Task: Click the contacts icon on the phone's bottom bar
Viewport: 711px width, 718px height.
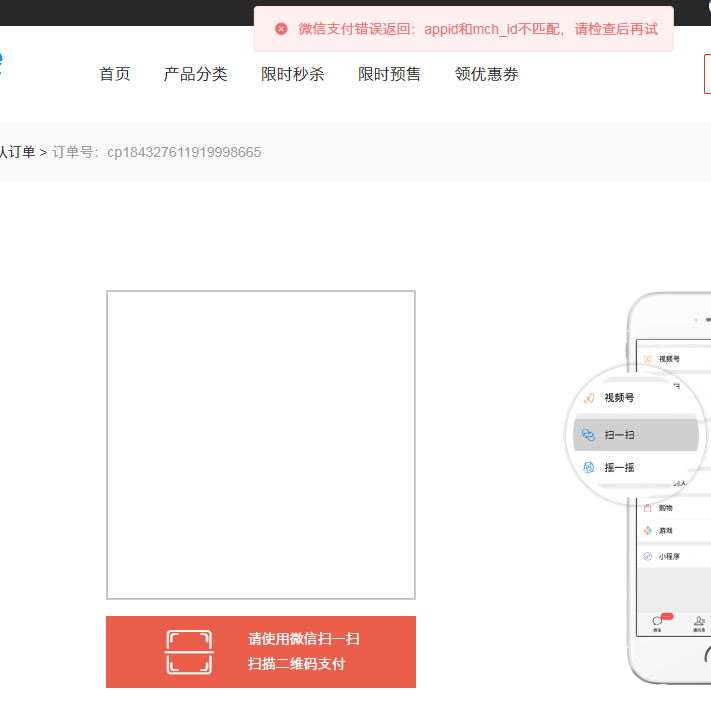Action: click(699, 621)
